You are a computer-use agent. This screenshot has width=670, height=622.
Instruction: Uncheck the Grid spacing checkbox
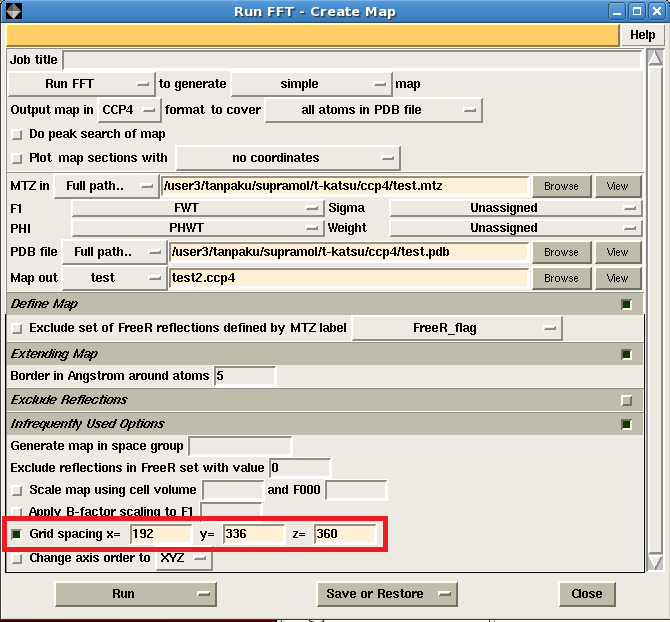click(x=17, y=534)
